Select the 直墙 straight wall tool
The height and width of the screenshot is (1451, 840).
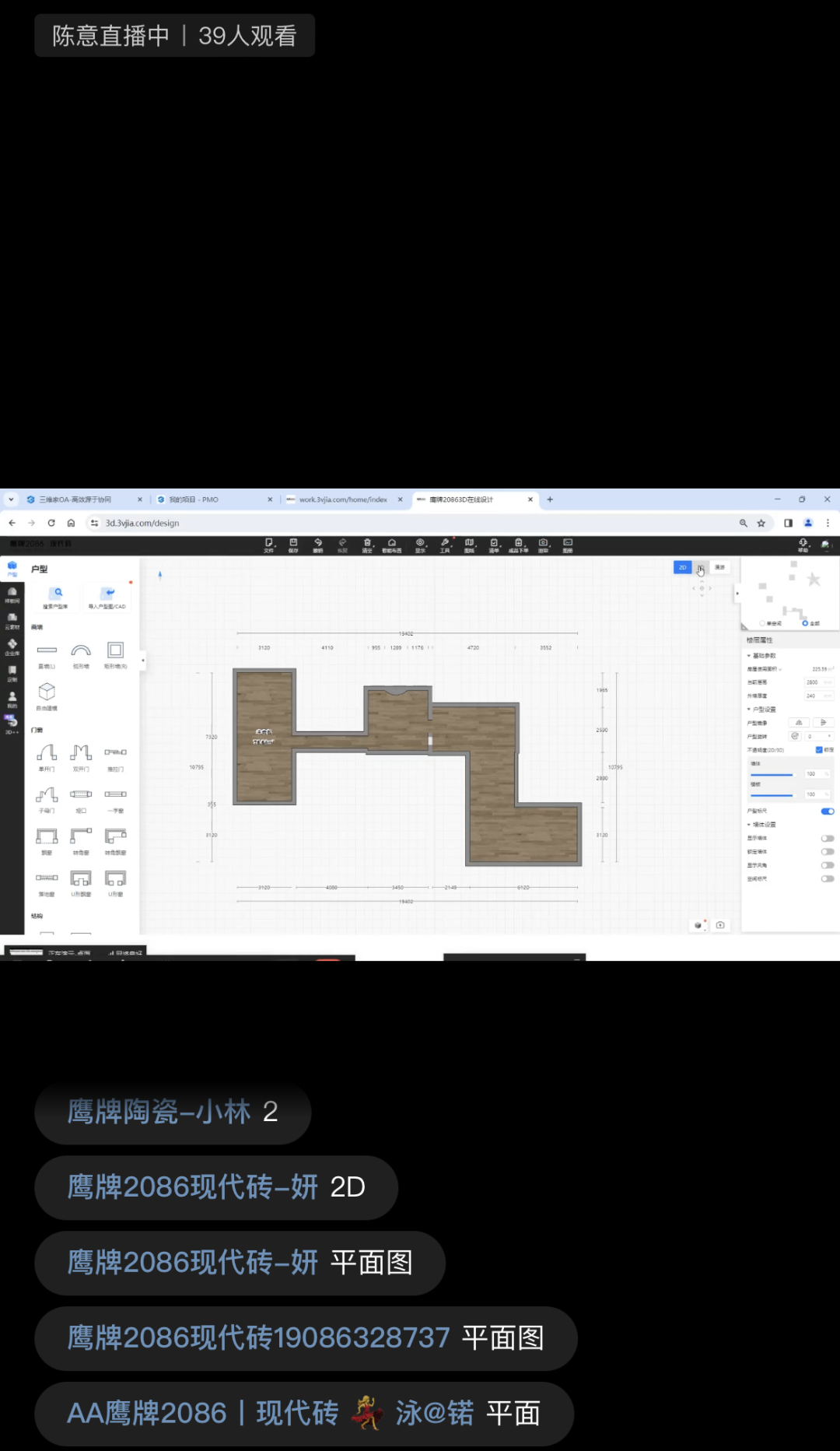click(x=47, y=651)
